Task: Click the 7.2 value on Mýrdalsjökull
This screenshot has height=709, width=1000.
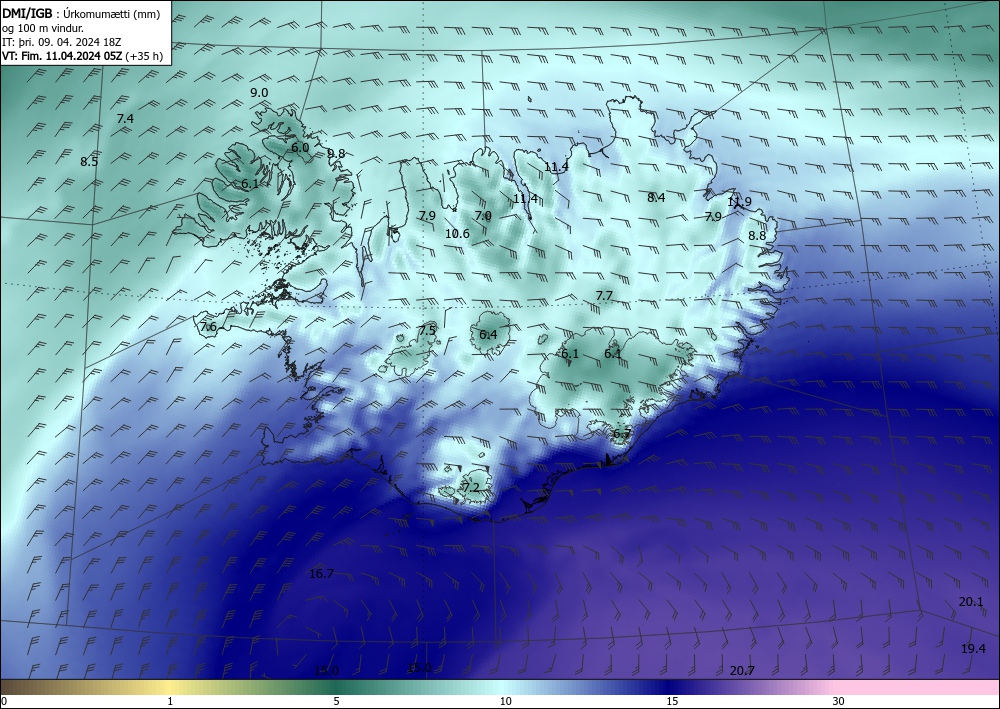Action: [x=471, y=488]
